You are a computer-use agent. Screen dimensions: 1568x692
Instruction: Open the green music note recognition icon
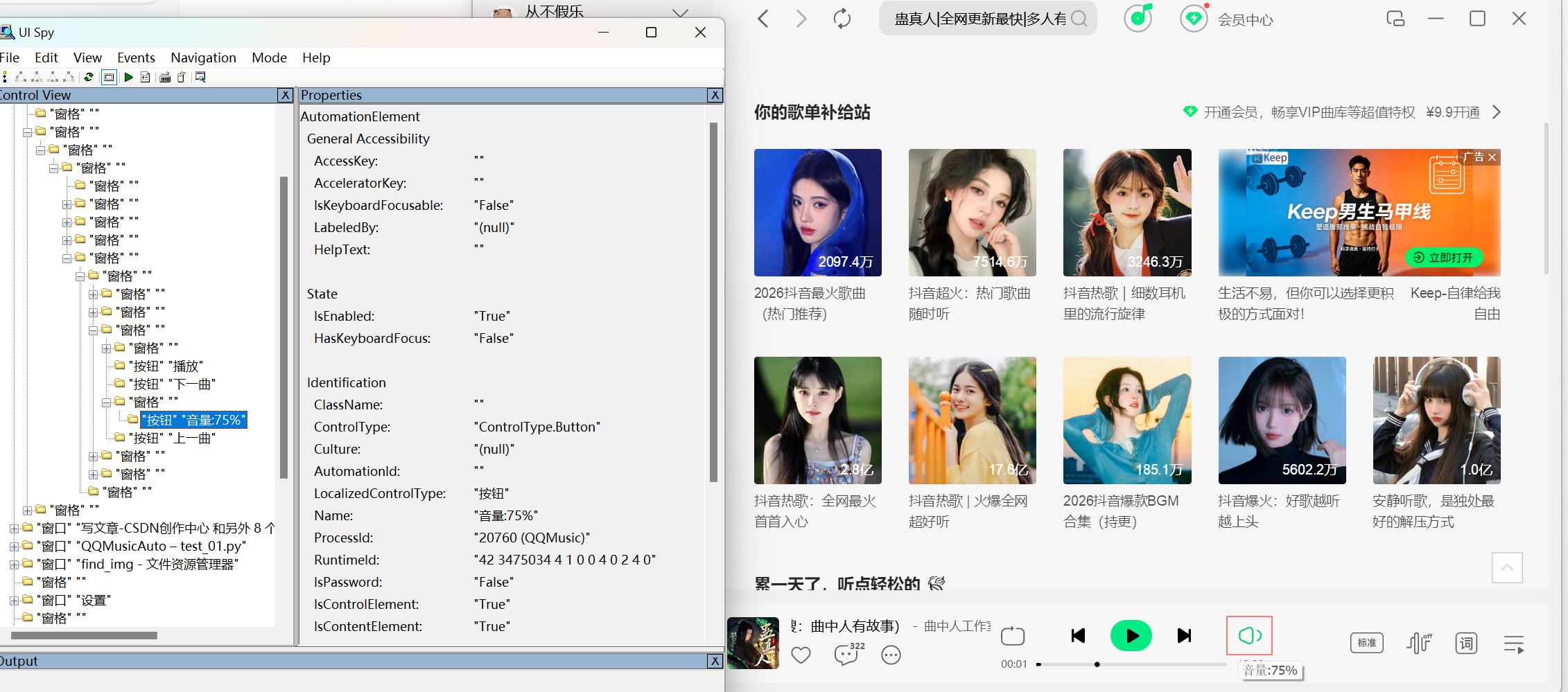(x=1138, y=18)
